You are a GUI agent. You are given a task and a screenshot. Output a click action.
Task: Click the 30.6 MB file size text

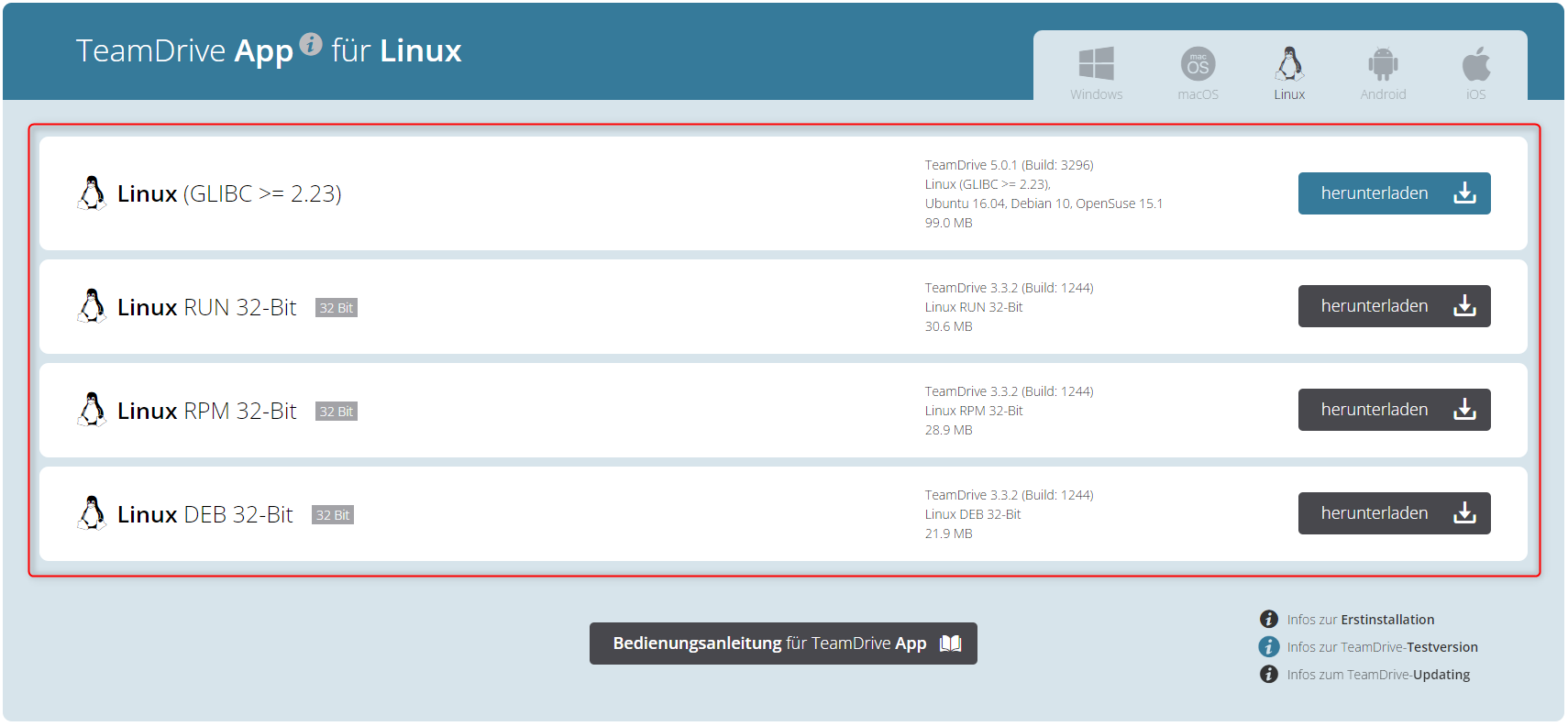948,326
